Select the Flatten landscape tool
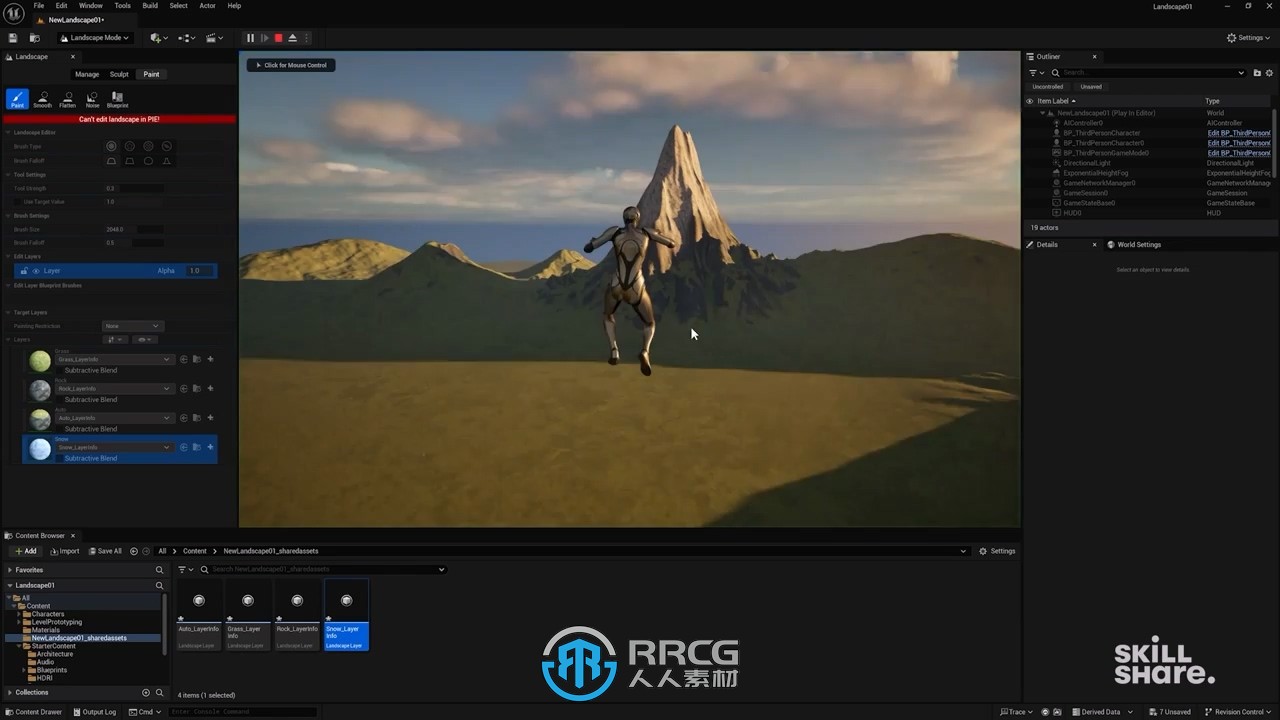The width and height of the screenshot is (1280, 720). pos(67,98)
